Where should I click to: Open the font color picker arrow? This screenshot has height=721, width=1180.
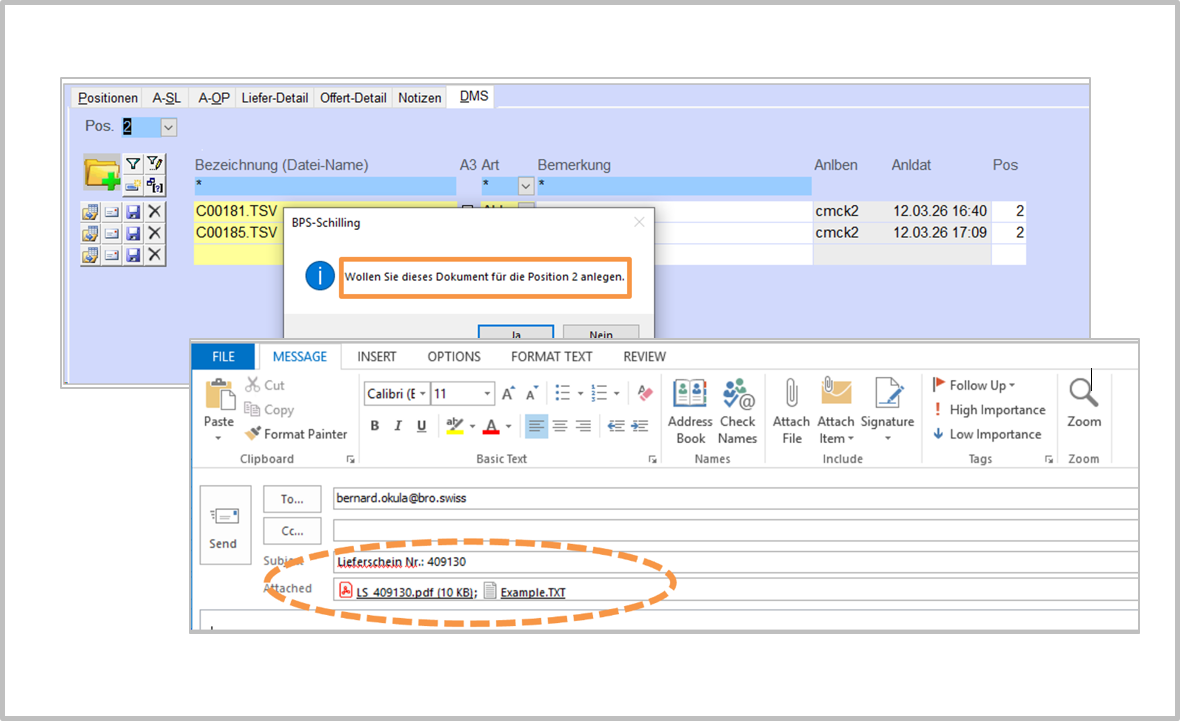(x=508, y=427)
